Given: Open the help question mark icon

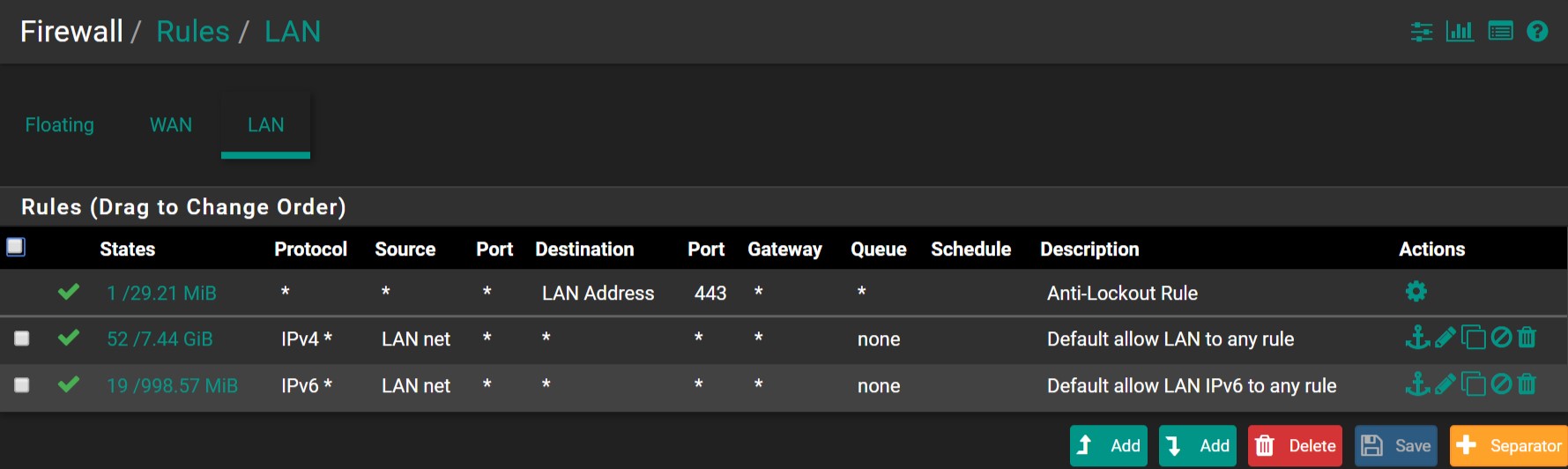Looking at the screenshot, I should [1537, 32].
